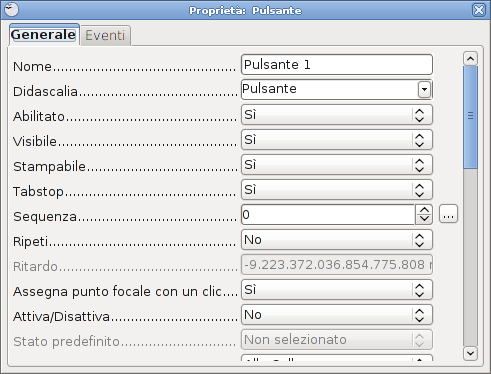Click the scrollbar up arrow button
Image resolution: width=491 pixels, height=374 pixels.
(470, 59)
